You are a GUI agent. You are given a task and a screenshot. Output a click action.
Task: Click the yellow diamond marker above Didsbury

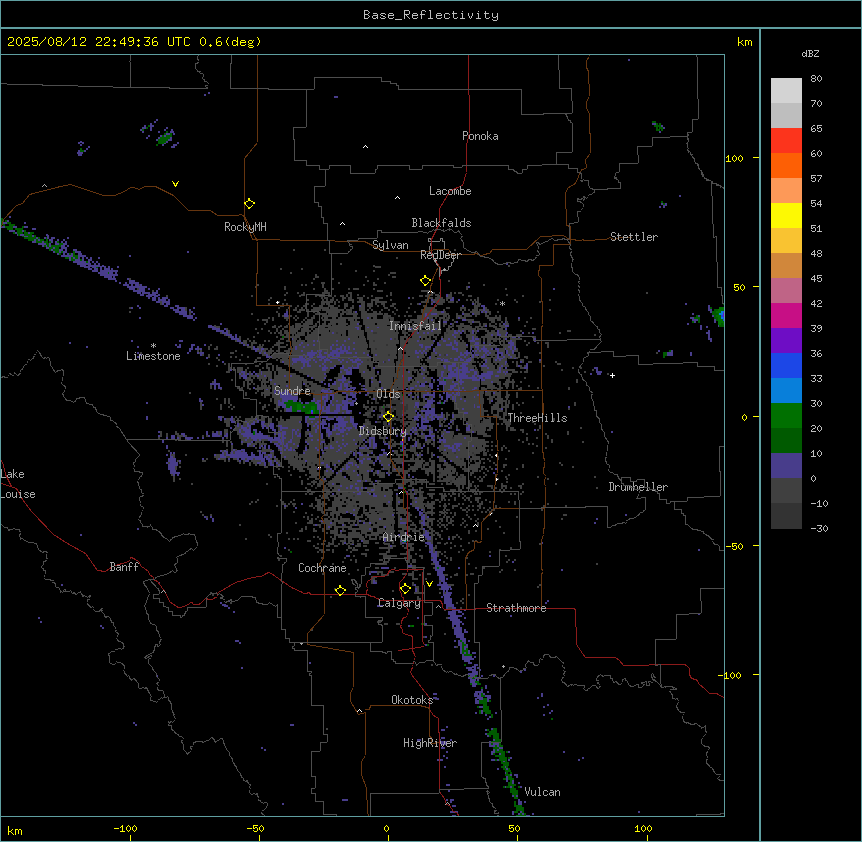tap(389, 416)
